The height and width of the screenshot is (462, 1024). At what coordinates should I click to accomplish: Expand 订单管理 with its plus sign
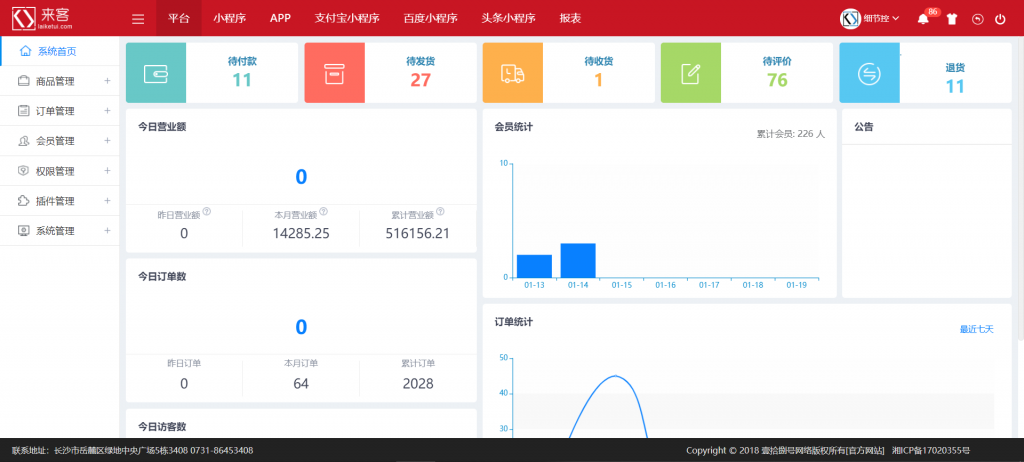click(x=107, y=111)
